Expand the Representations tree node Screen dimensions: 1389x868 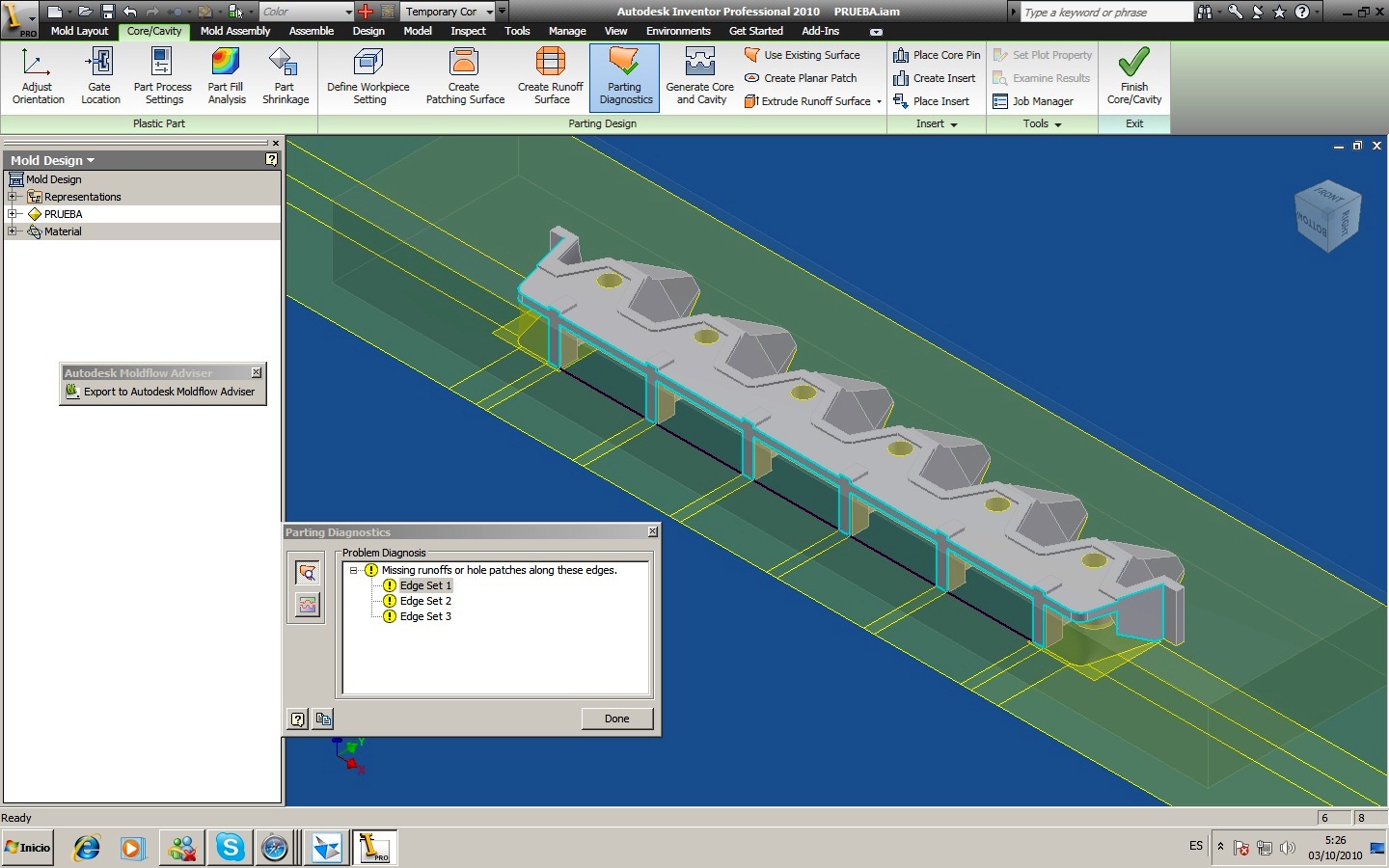[13, 197]
